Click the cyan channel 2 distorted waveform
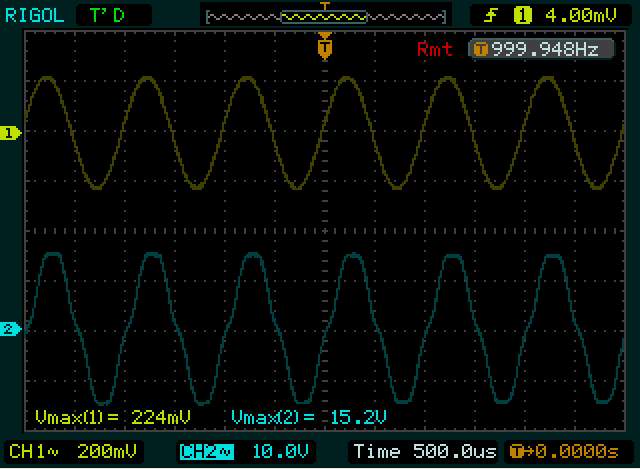Viewport: 640px width, 469px height. [150, 258]
